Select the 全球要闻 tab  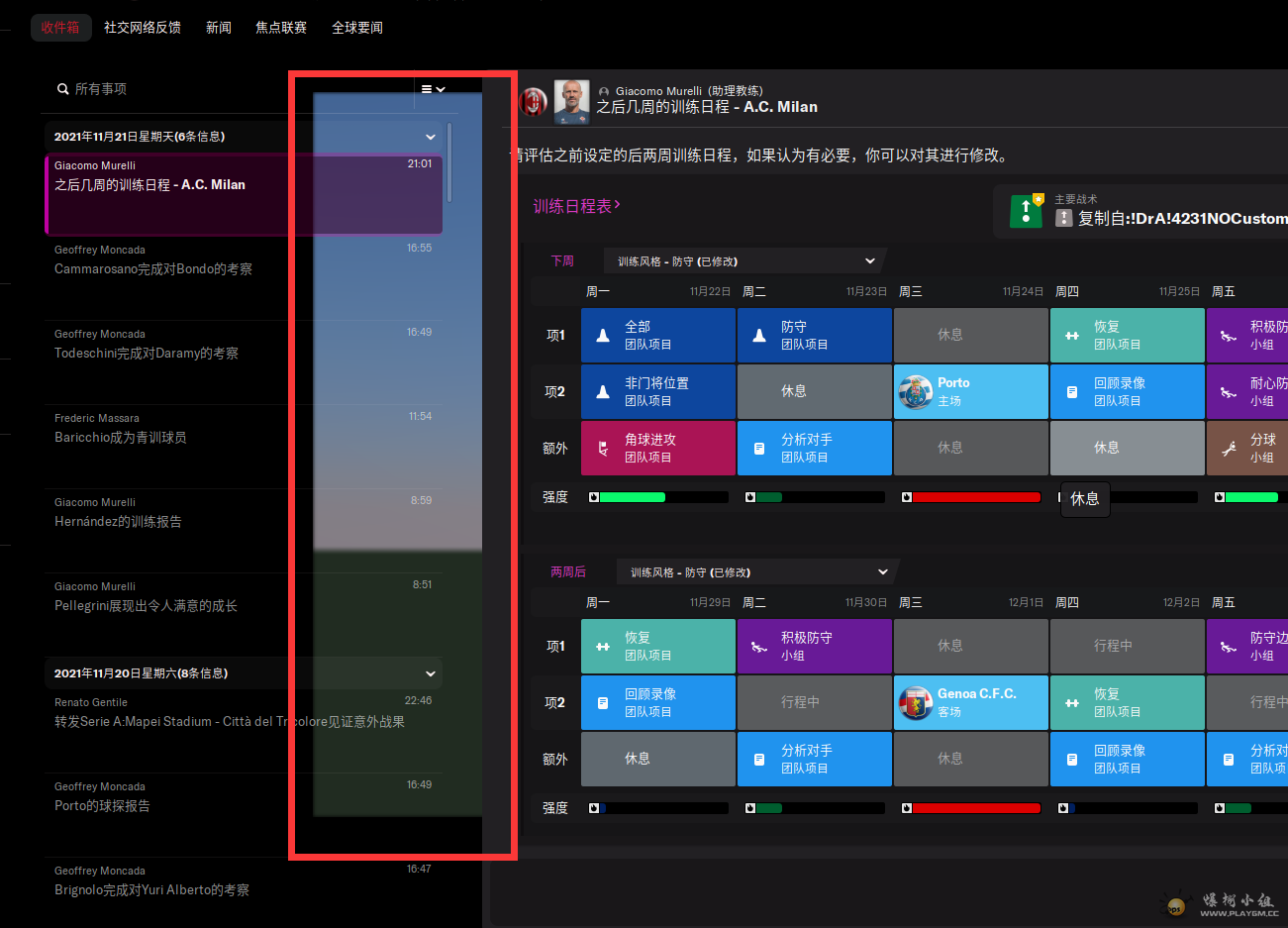coord(357,28)
